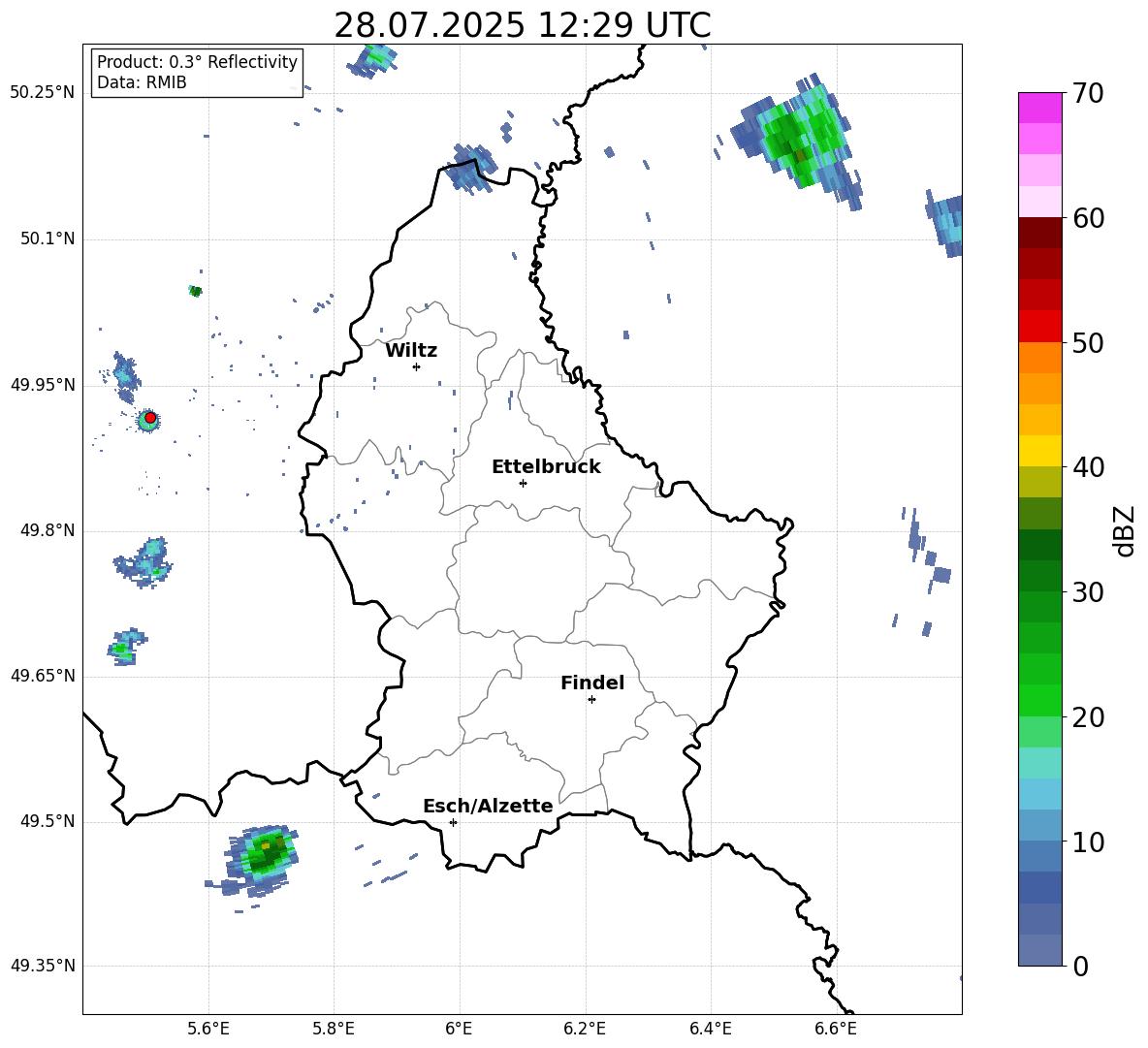Click the colorbar 20 tick label
The image size is (1148, 1048).
tap(1088, 717)
